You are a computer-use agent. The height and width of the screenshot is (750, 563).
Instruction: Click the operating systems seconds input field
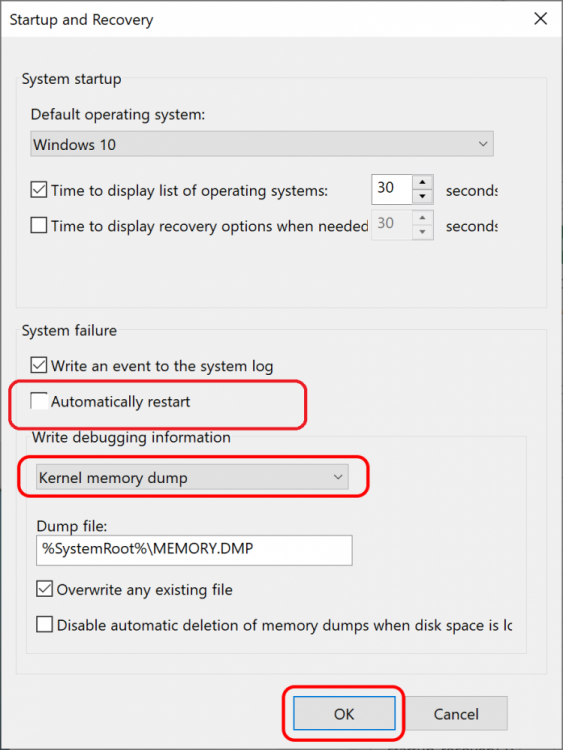pyautogui.click(x=392, y=189)
